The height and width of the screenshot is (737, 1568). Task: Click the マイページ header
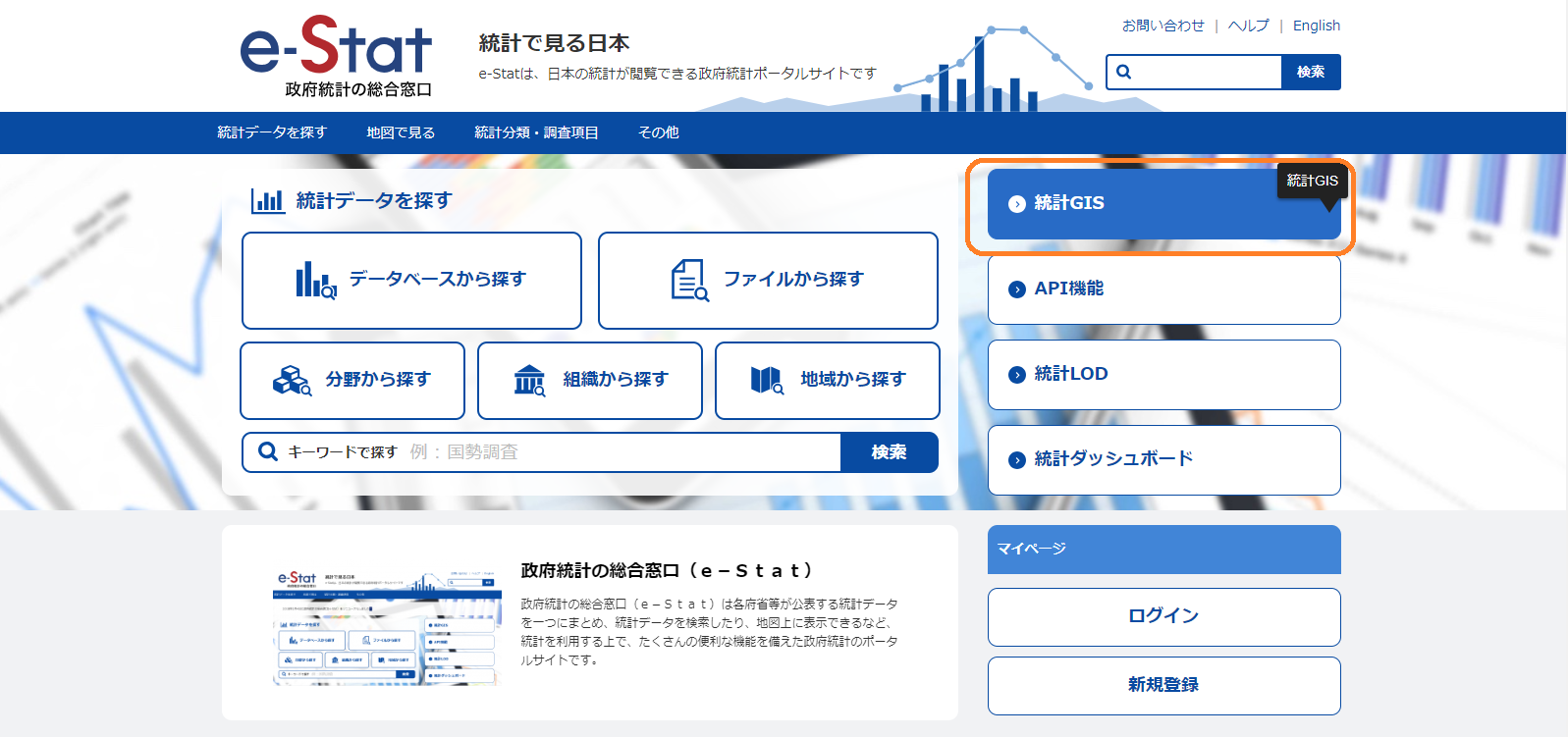coord(1163,550)
